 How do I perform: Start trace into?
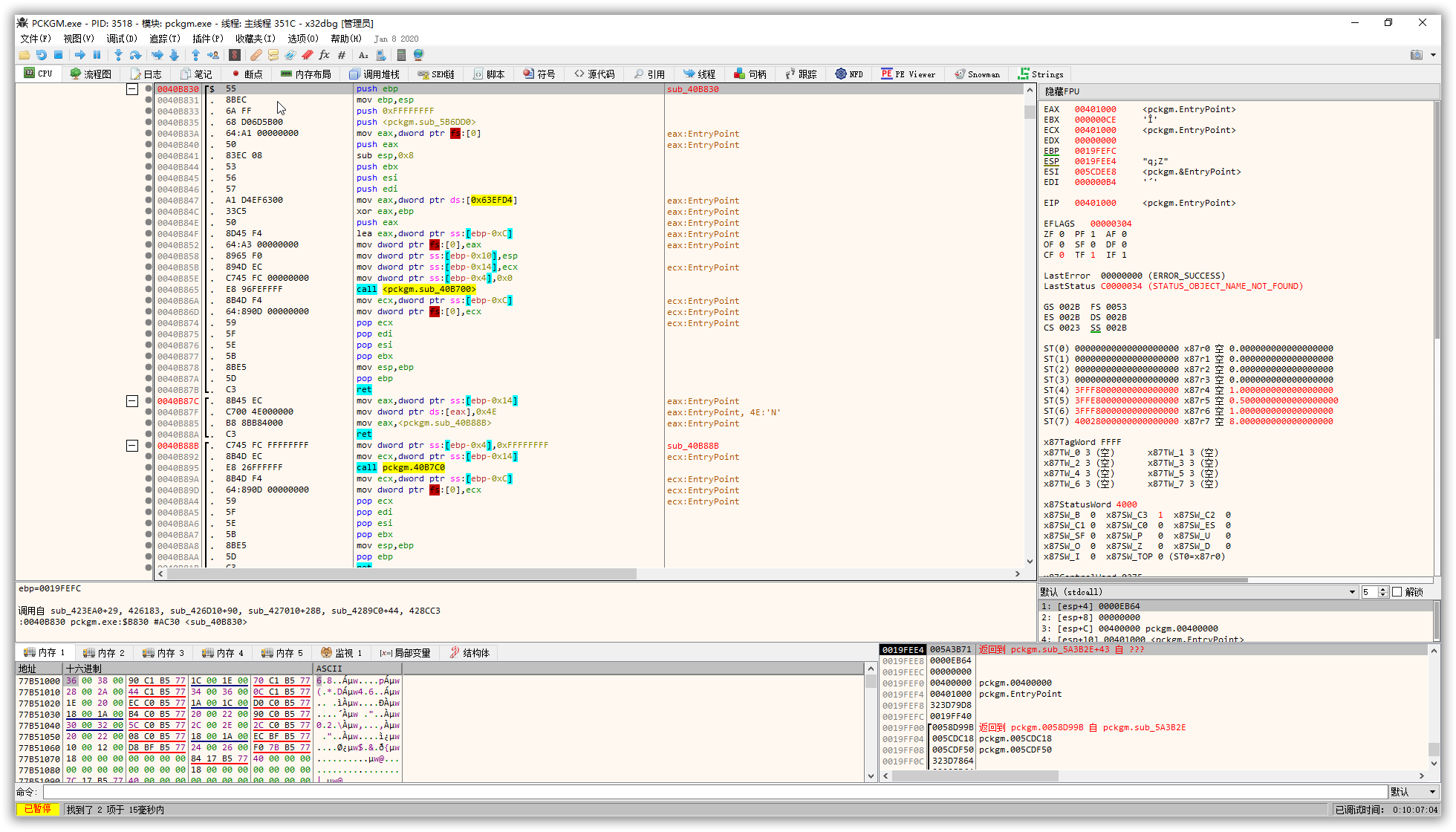157,55
